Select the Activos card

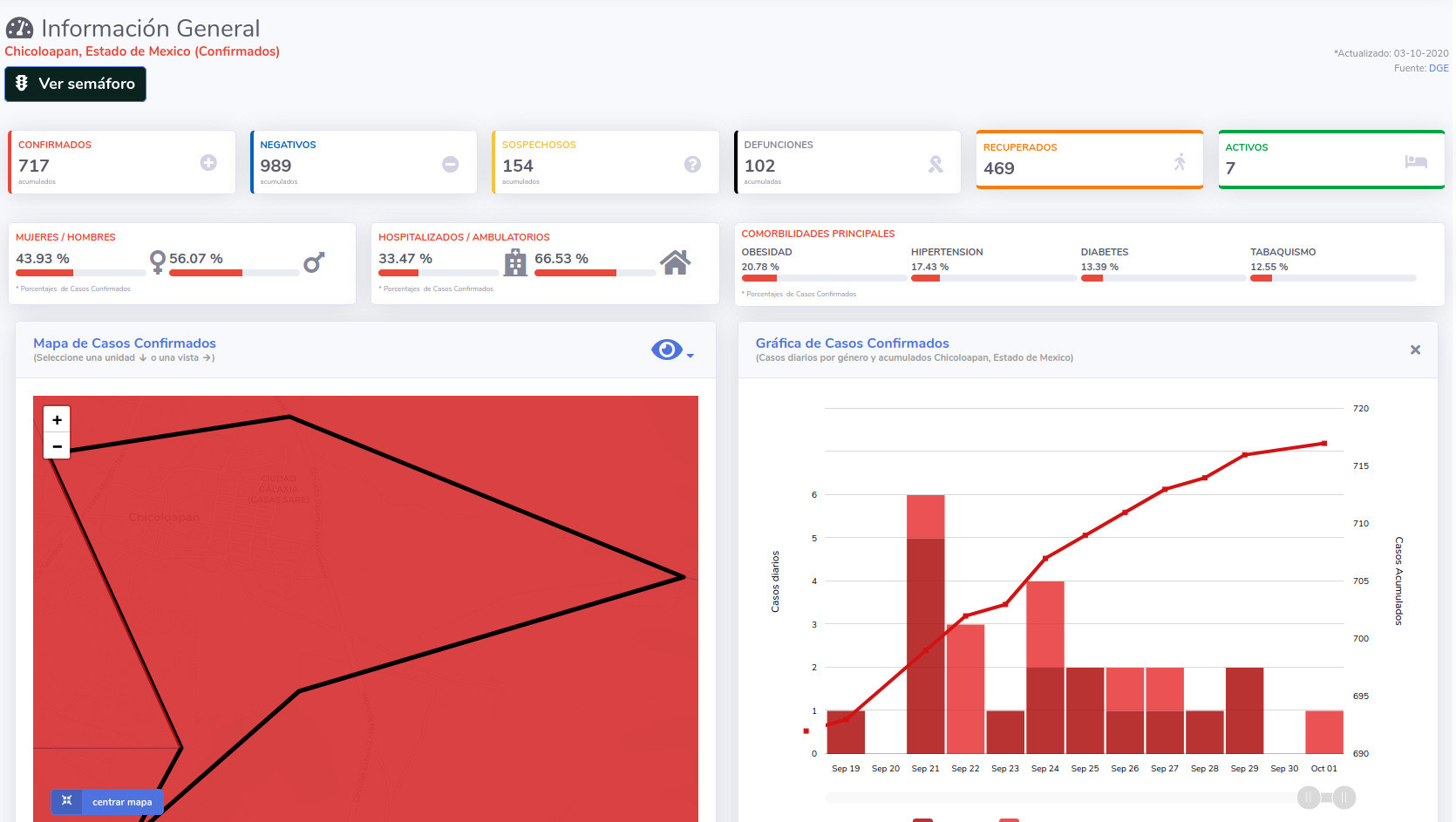[1331, 160]
